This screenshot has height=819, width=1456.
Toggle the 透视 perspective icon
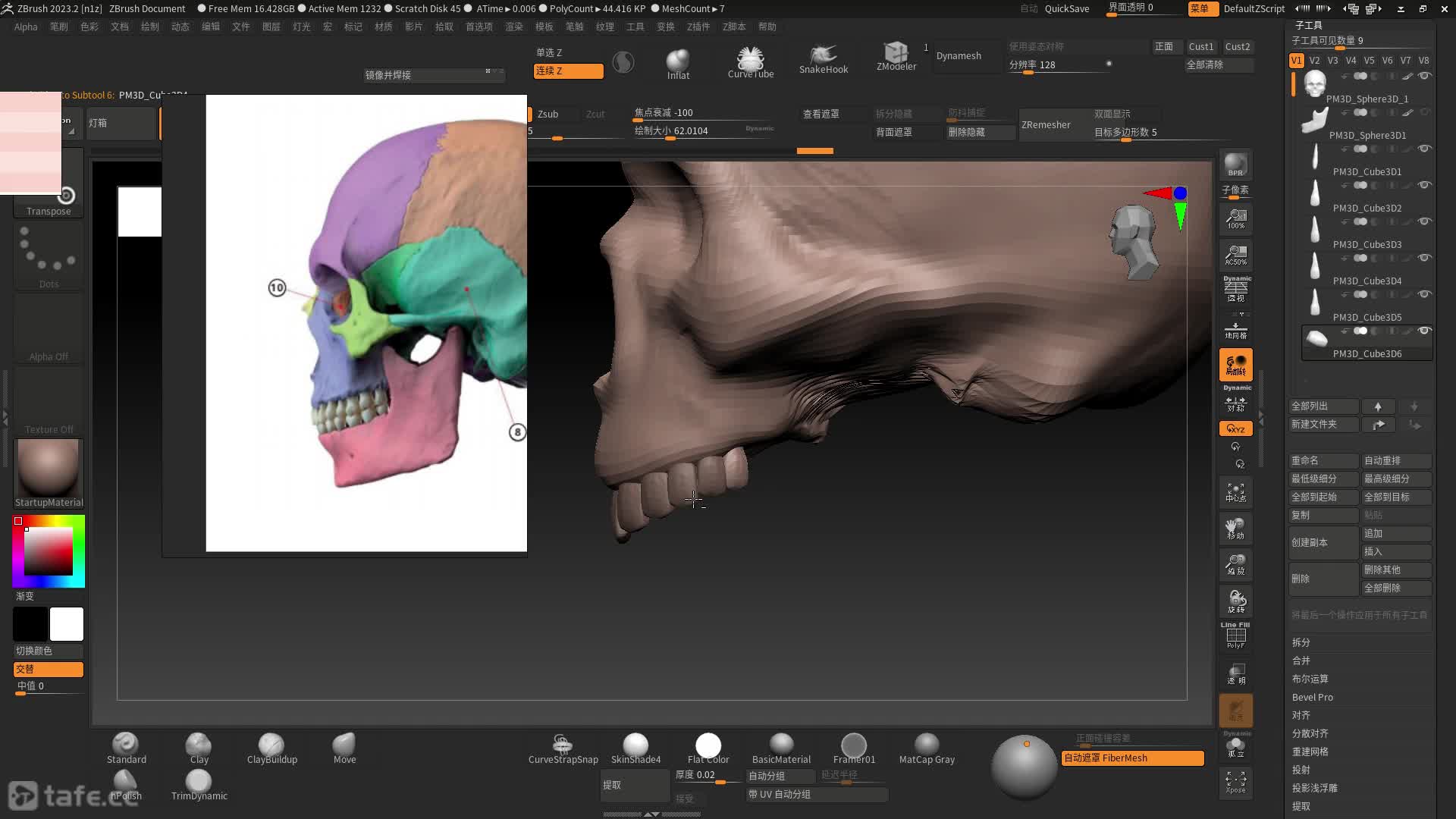point(1235,289)
